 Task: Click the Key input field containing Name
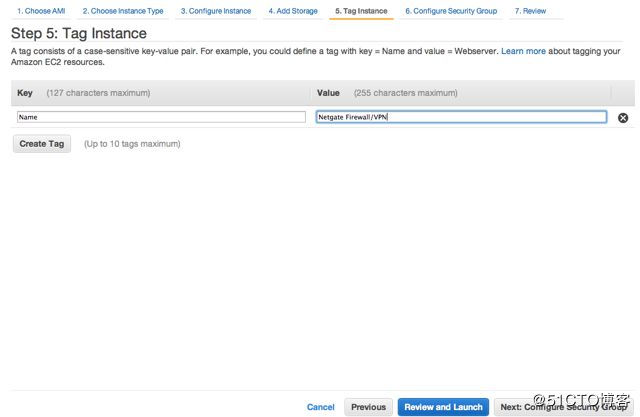(161, 117)
